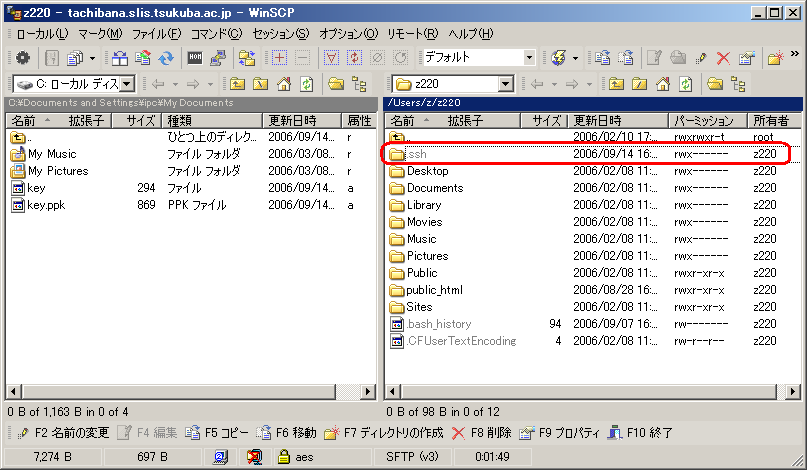Screen dimensions: 807x470
Task: Expand the session lightning icon dropdown arrow
Action: (x=575, y=58)
